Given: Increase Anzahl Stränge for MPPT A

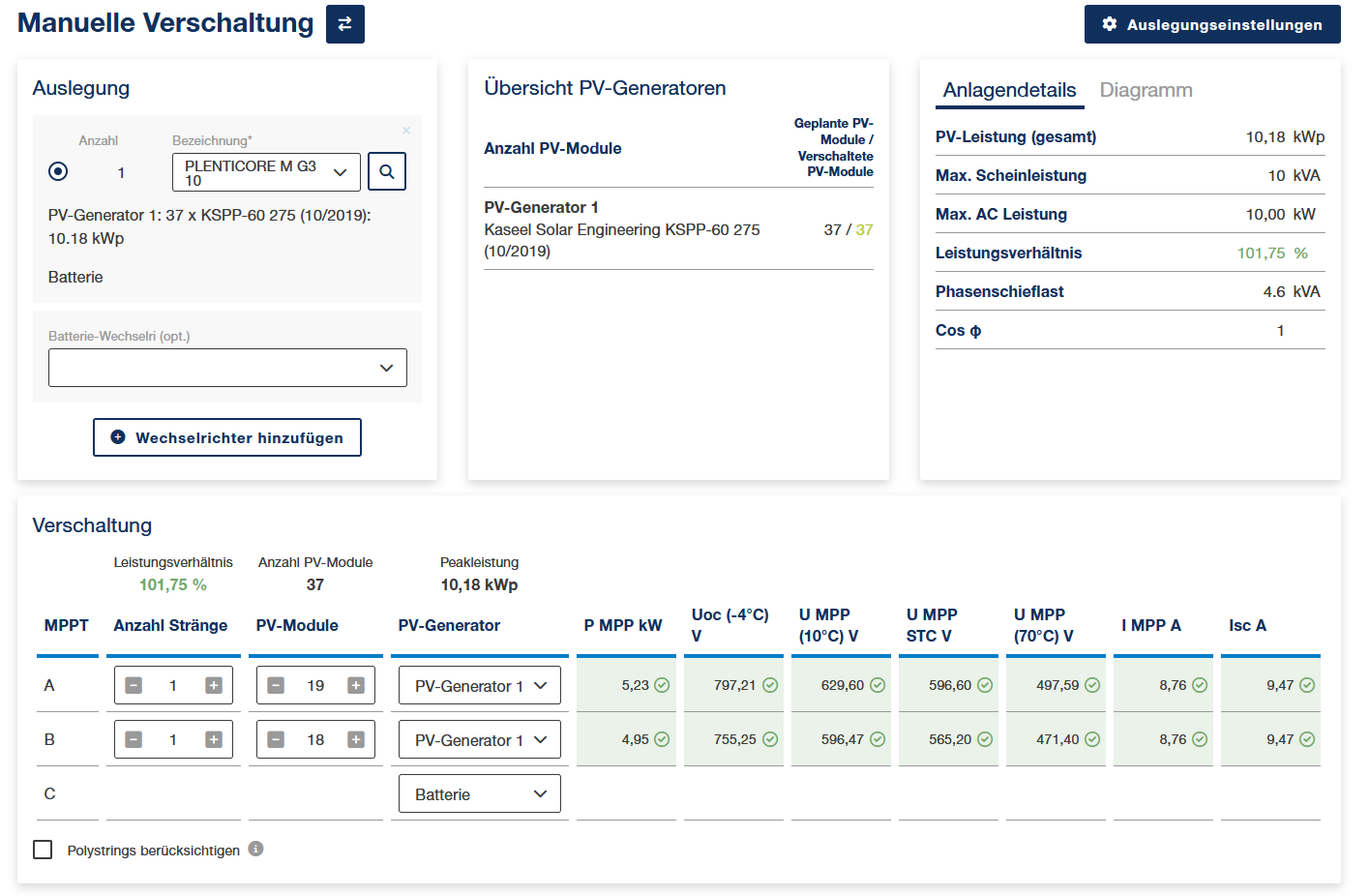Looking at the screenshot, I should pos(214,685).
